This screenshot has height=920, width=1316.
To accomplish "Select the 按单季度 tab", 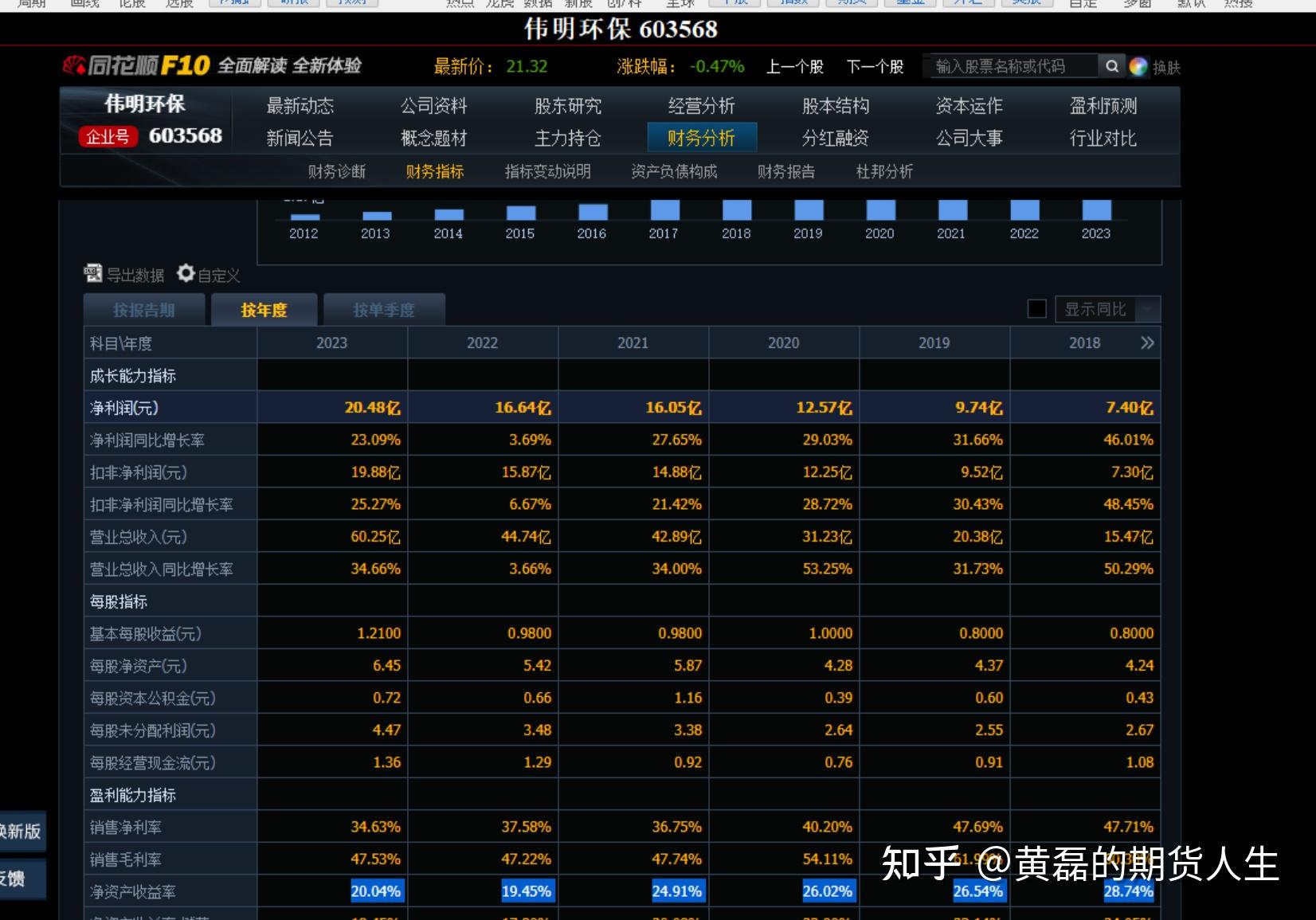I will point(384,310).
